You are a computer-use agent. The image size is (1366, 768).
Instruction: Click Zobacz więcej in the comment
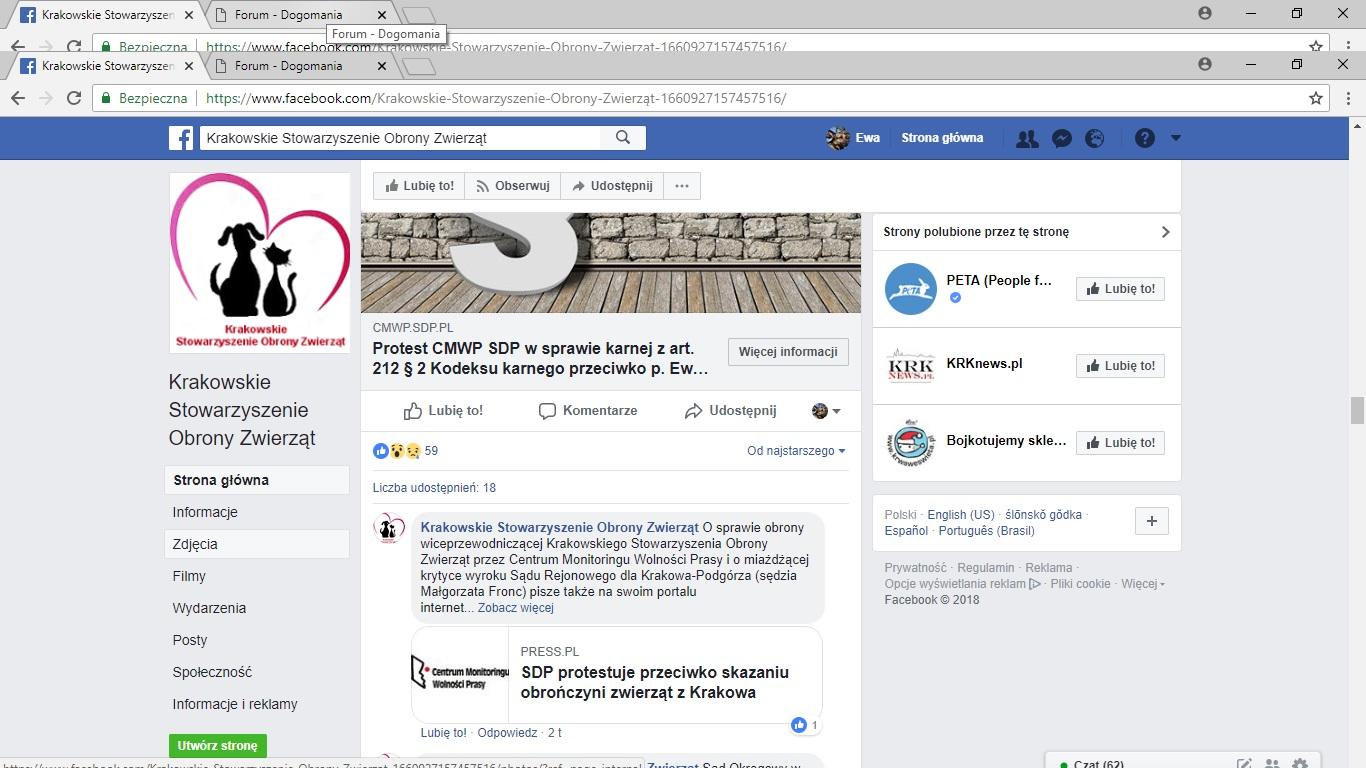pos(515,608)
